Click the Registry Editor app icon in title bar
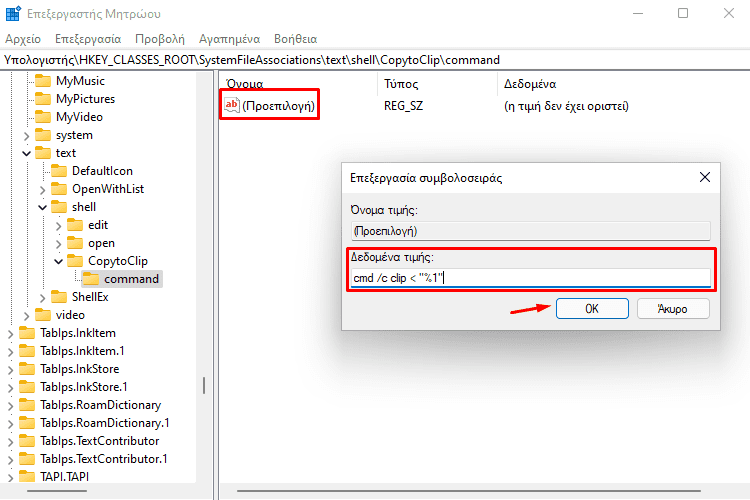The height and width of the screenshot is (500, 750). (13, 13)
